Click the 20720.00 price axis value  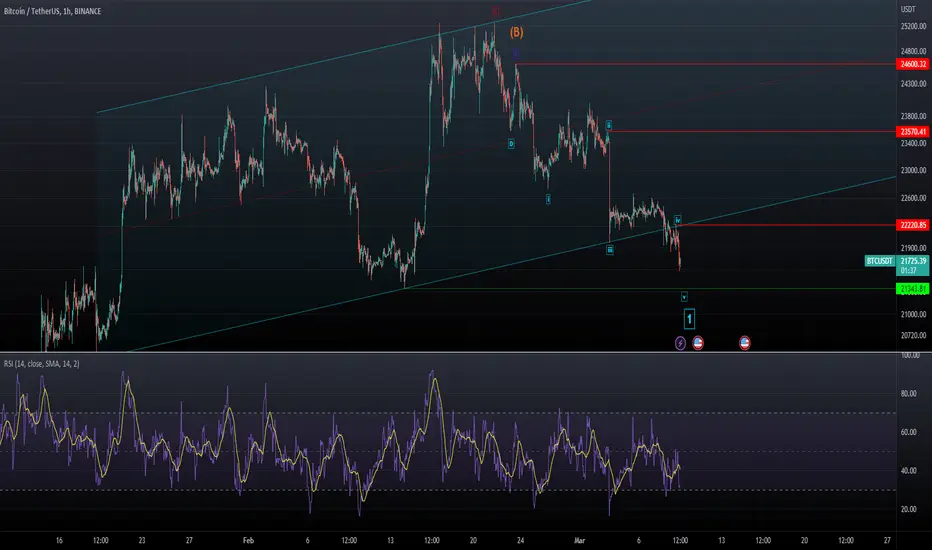click(913, 335)
